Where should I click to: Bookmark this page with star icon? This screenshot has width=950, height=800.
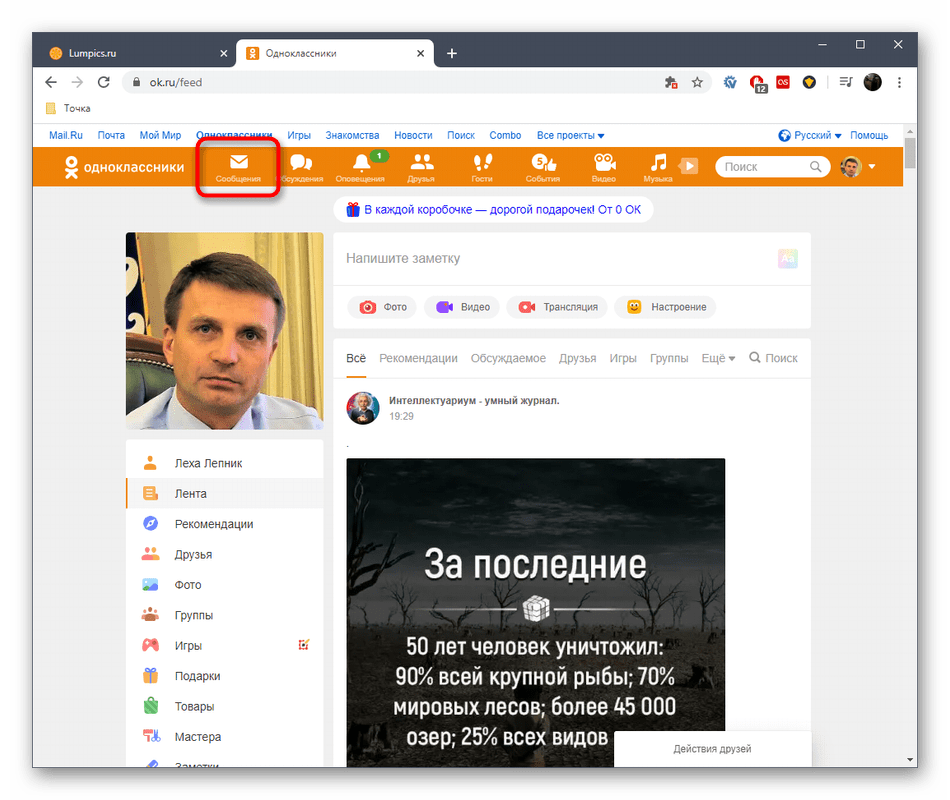(698, 82)
